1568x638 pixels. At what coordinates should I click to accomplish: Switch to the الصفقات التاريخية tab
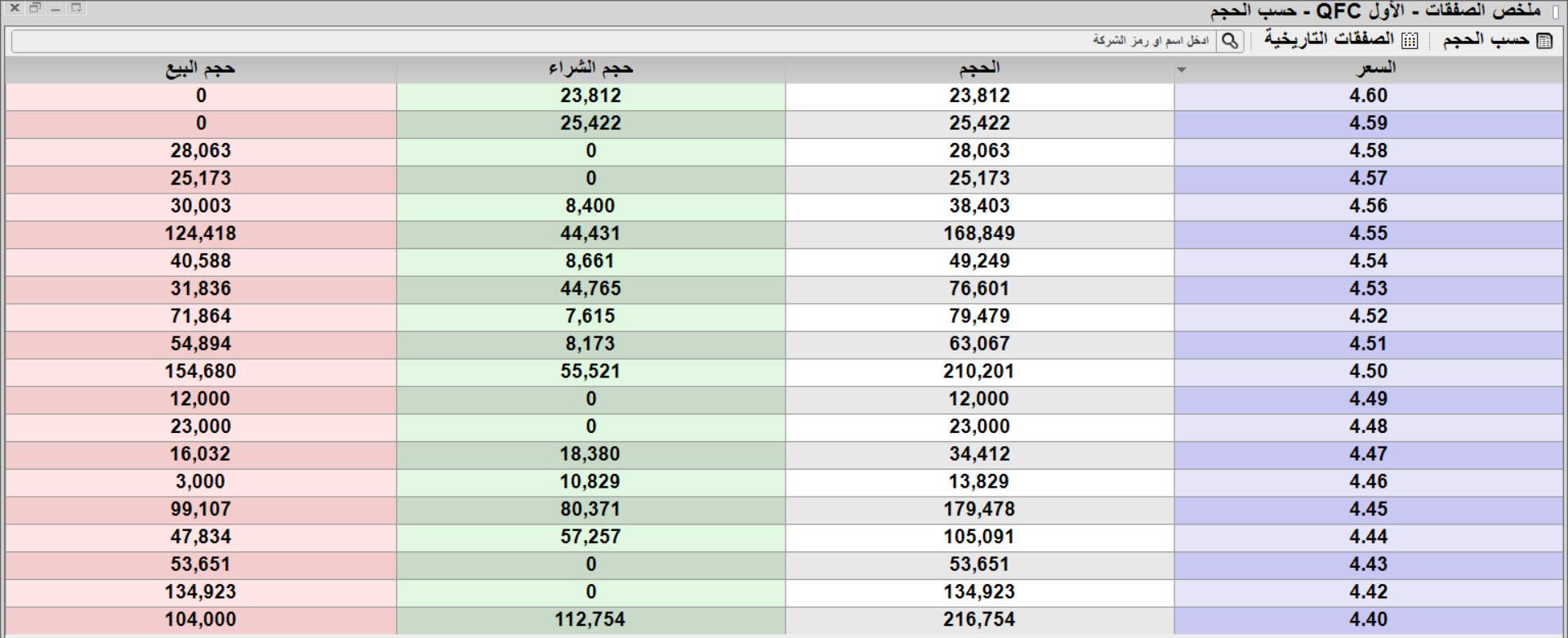pyautogui.click(x=1330, y=40)
